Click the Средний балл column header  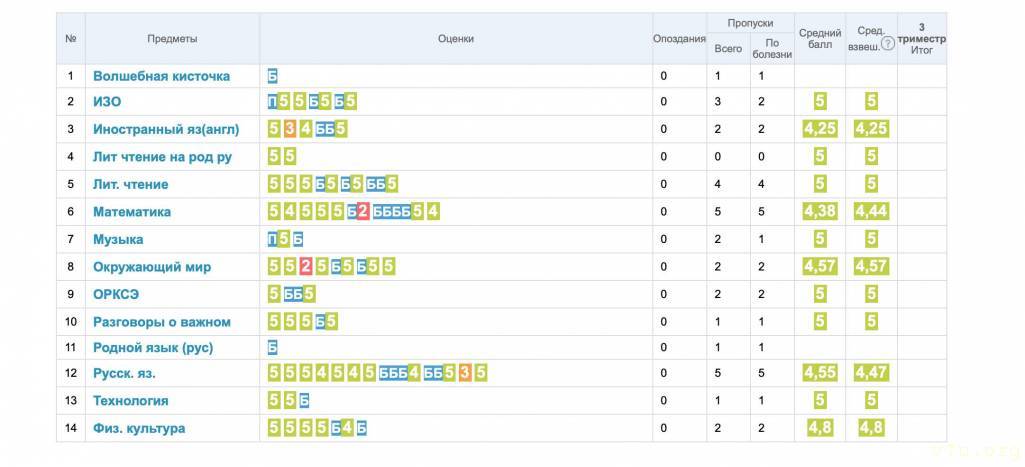click(819, 39)
